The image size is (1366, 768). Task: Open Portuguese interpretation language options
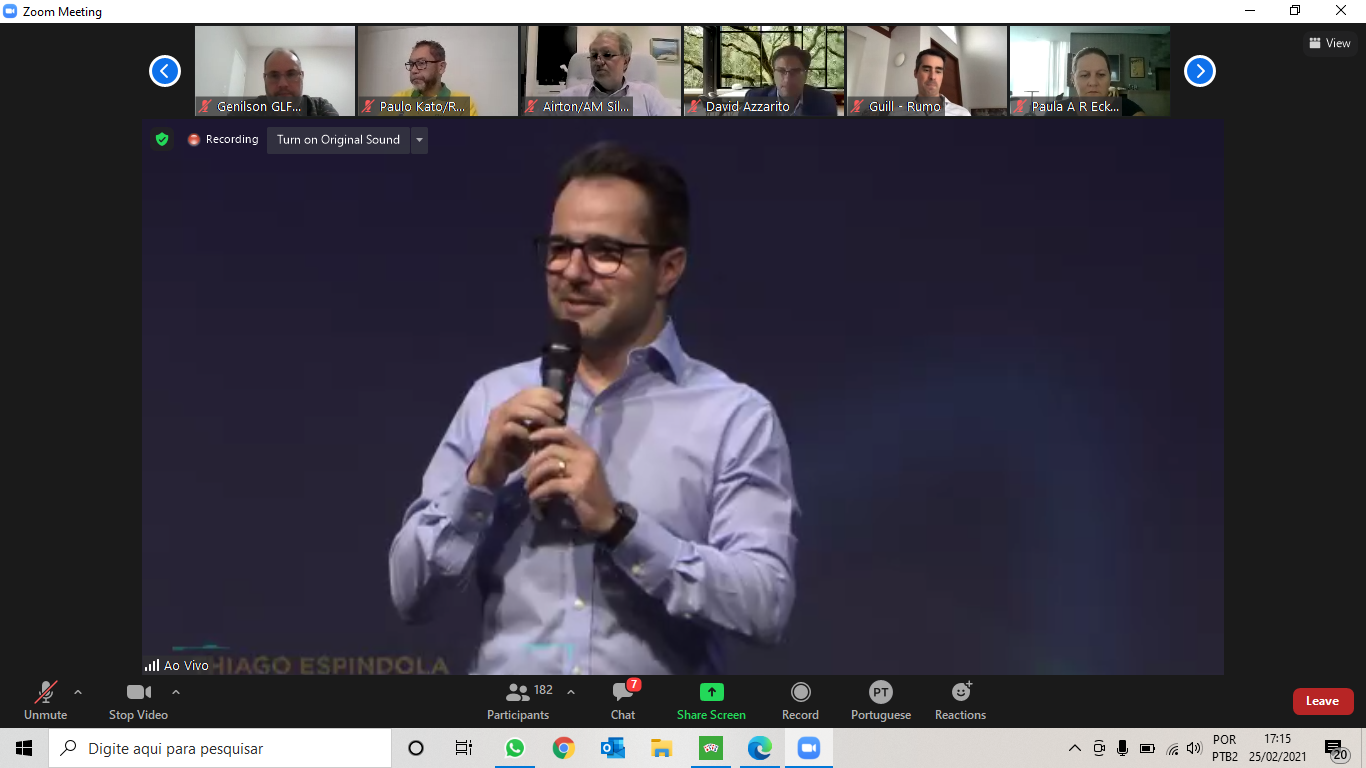880,700
